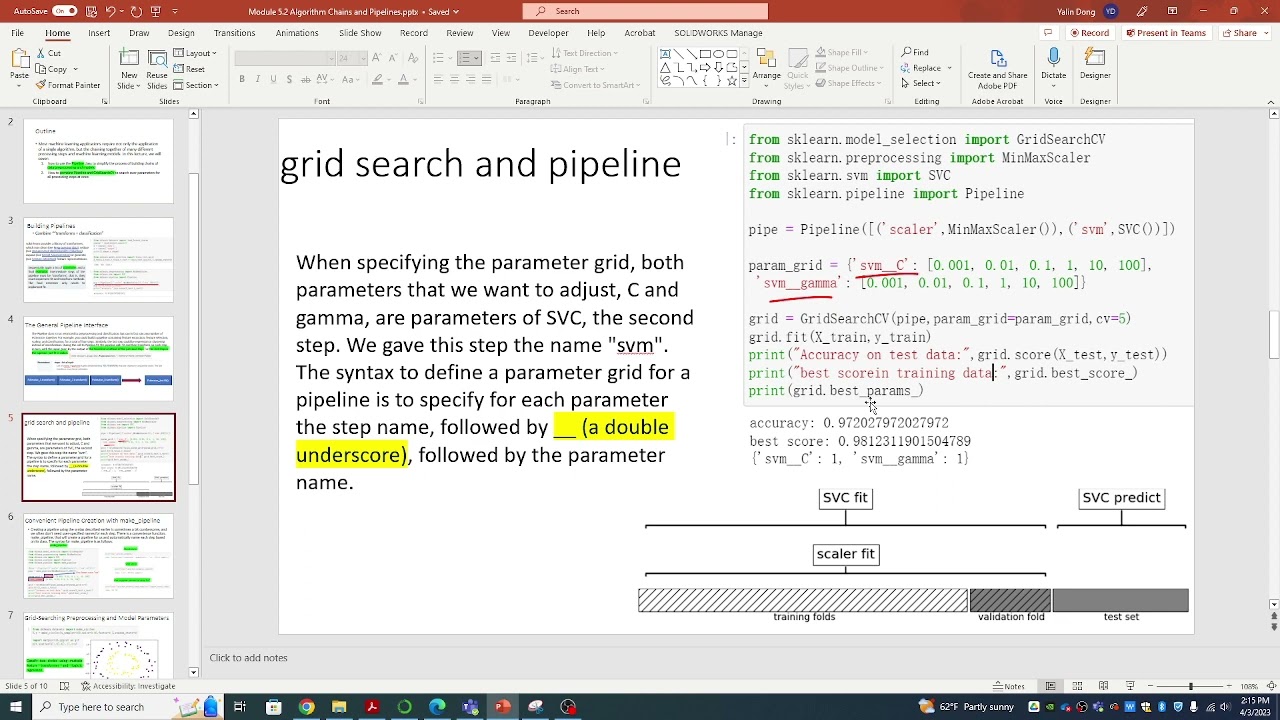Image resolution: width=1280 pixels, height=720 pixels.
Task: Toggle Strikethrough formatting
Action: [304, 80]
